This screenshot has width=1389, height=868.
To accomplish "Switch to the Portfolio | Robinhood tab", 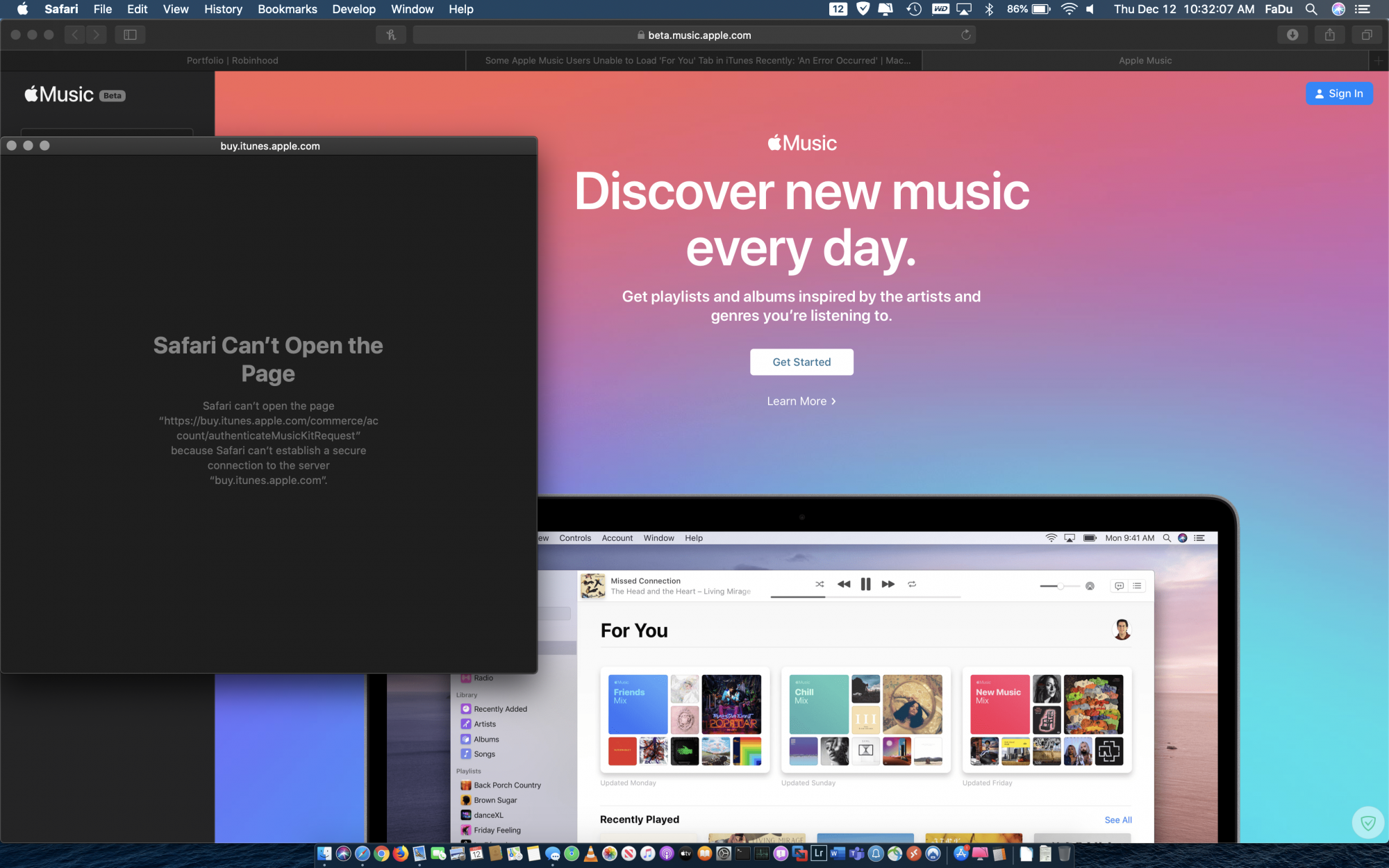I will (x=233, y=60).
